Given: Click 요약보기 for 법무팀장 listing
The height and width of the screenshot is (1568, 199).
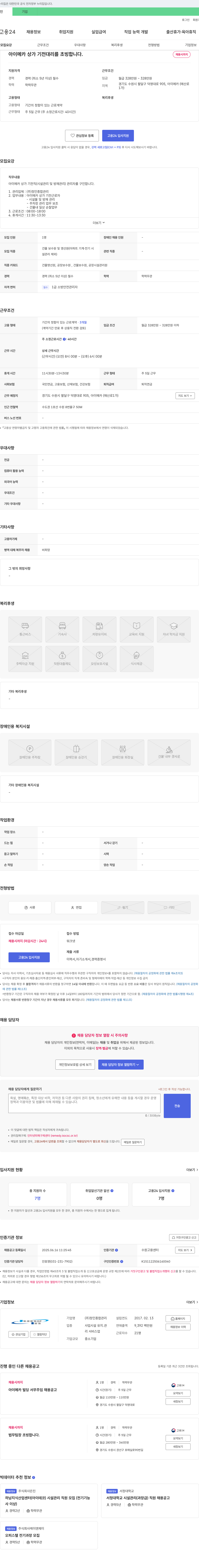Looking at the screenshot, I should (178, 1438).
